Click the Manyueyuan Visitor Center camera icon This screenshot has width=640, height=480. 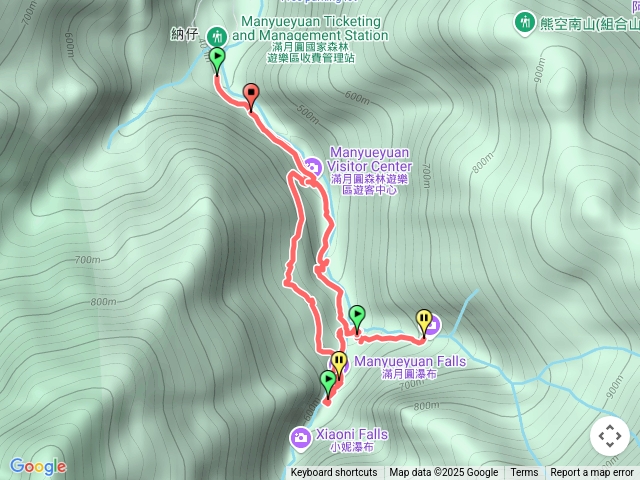point(312,167)
